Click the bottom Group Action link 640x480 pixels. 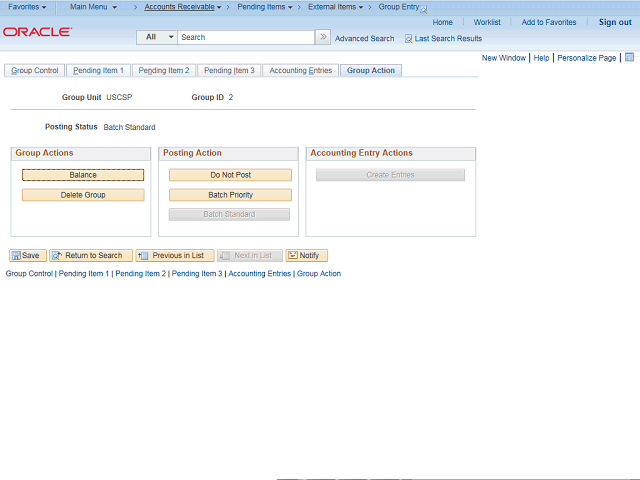point(319,273)
